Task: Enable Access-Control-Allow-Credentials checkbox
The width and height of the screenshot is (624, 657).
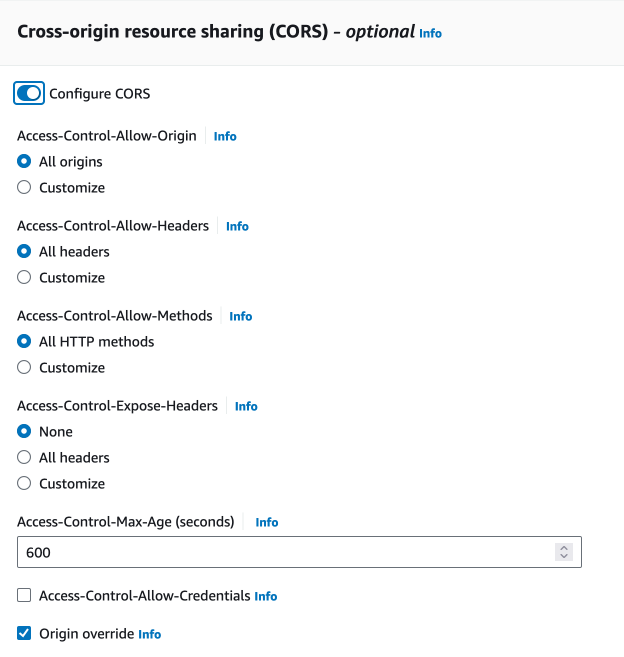Action: pos(25,595)
